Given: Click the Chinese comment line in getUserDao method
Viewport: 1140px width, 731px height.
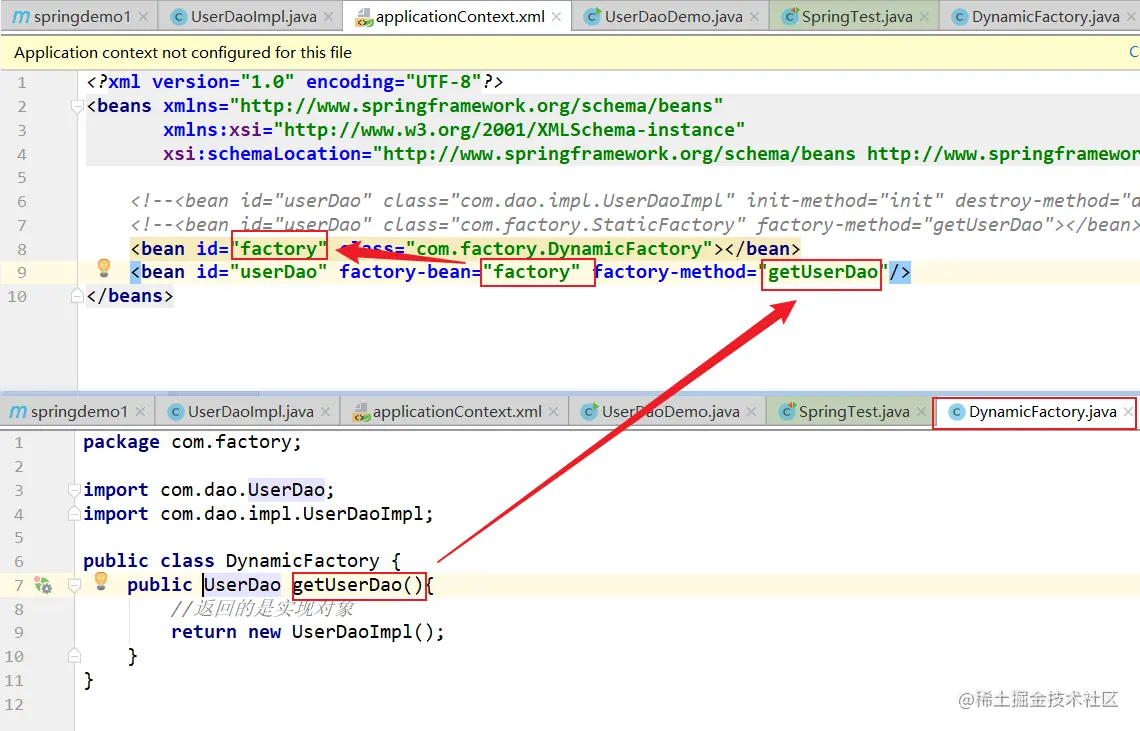Looking at the screenshot, I should (262, 608).
